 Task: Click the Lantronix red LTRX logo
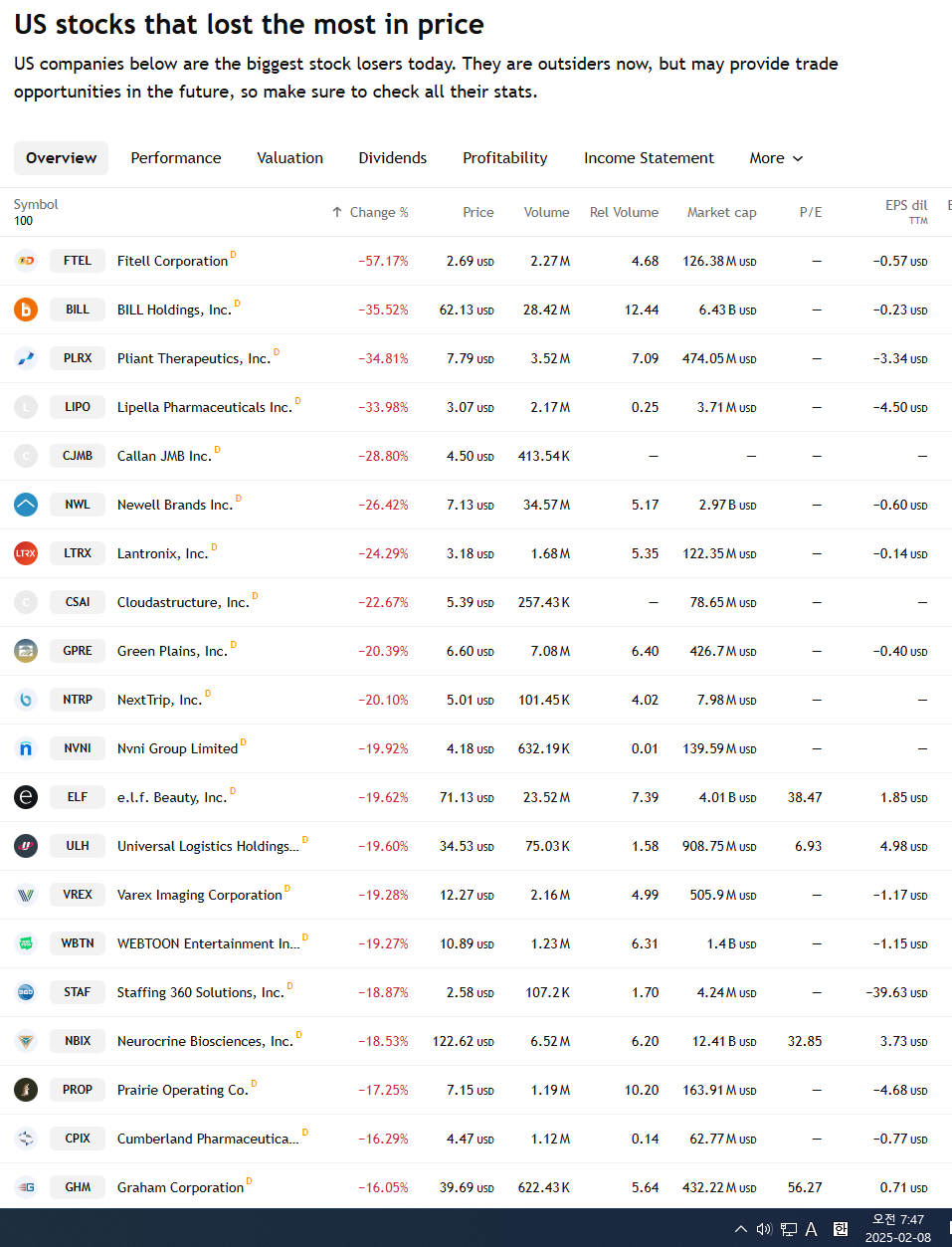coord(26,553)
